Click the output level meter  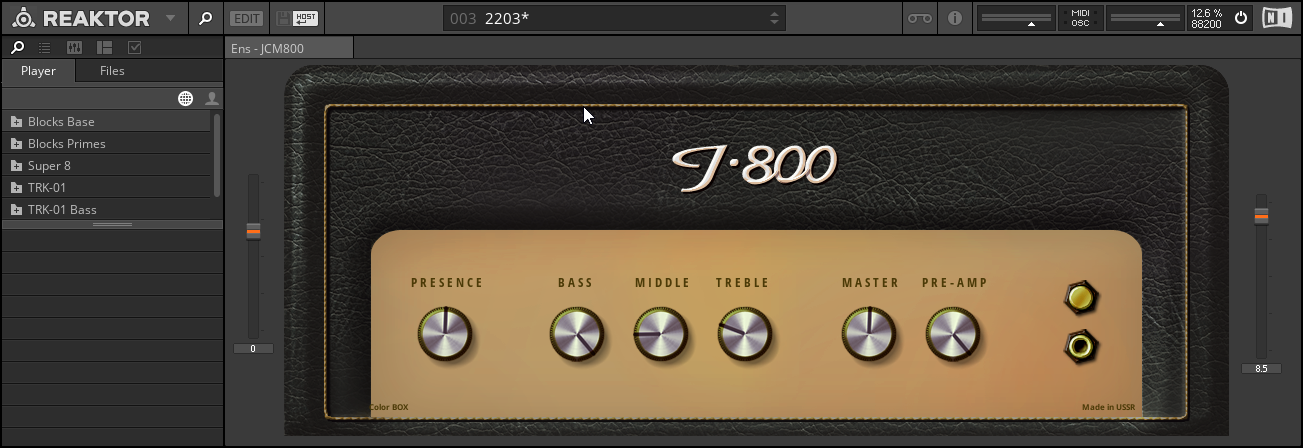pyautogui.click(x=1145, y=18)
